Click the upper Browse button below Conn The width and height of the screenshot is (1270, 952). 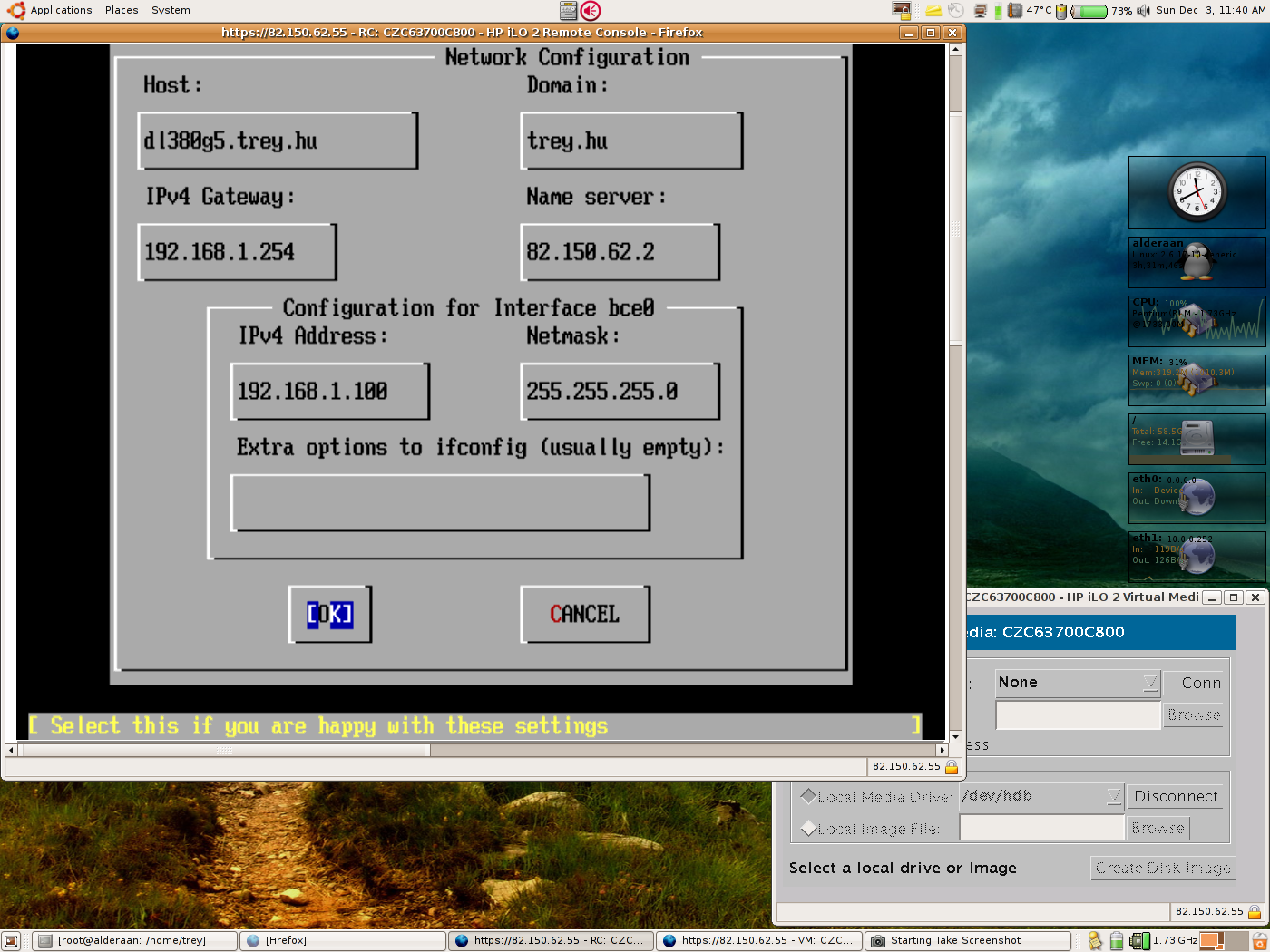1194,715
